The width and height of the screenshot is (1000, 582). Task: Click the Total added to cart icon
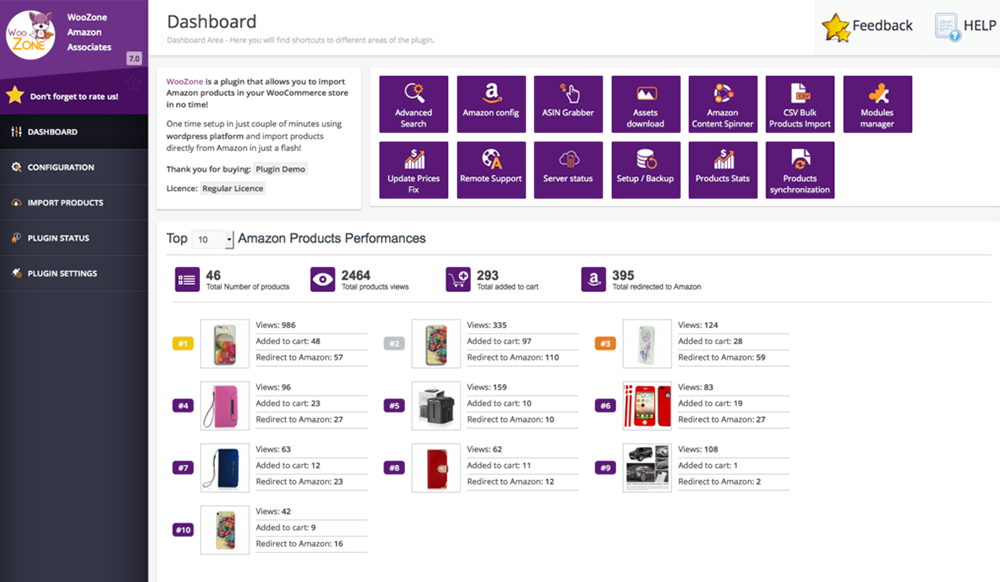[x=458, y=279]
